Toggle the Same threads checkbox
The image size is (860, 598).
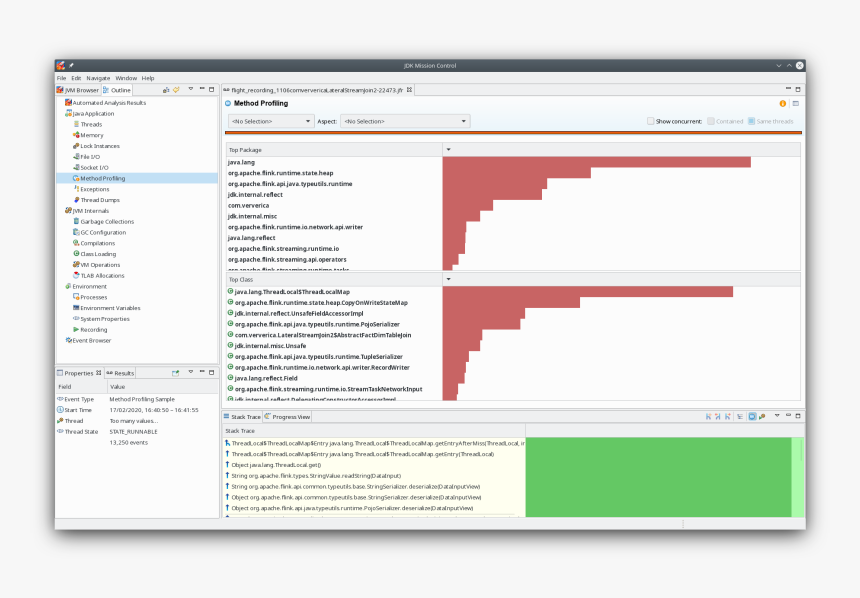point(751,121)
